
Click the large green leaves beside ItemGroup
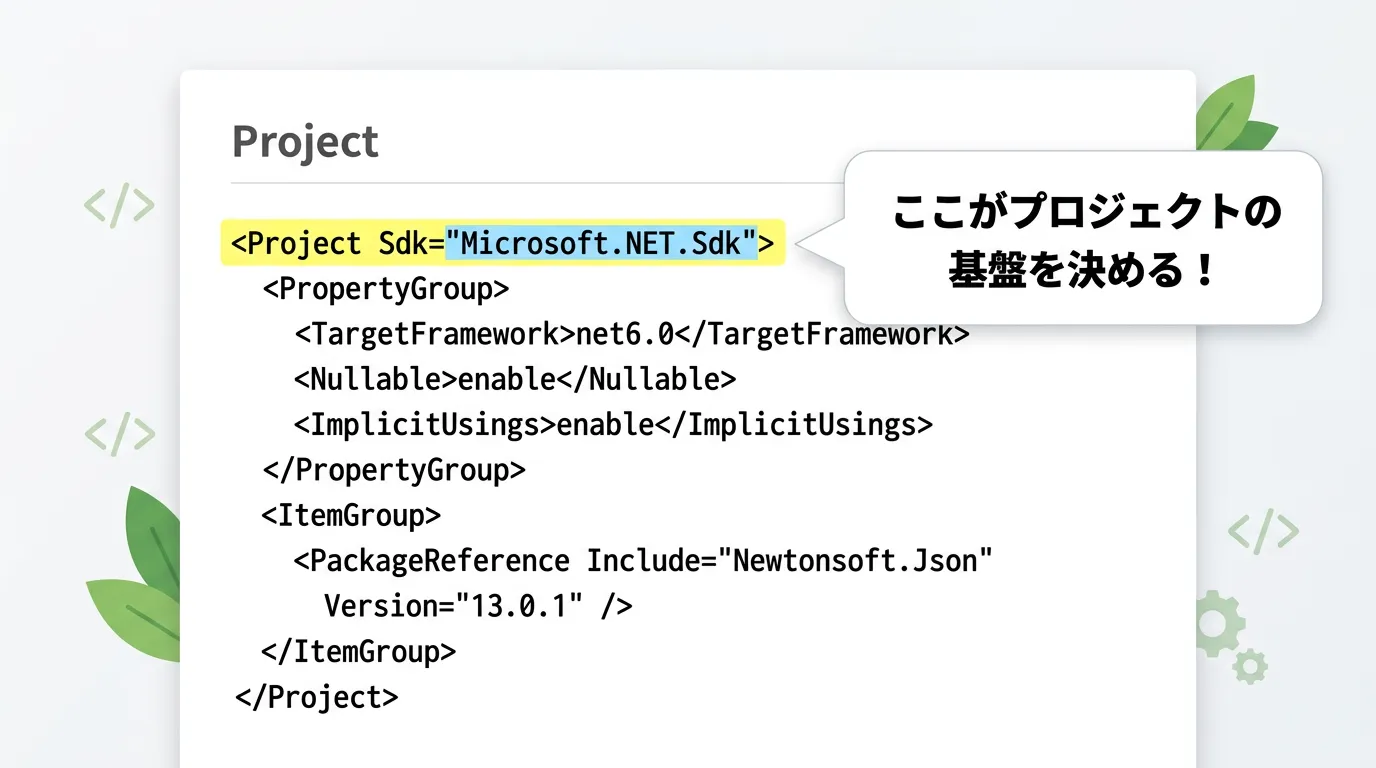pyautogui.click(x=140, y=580)
